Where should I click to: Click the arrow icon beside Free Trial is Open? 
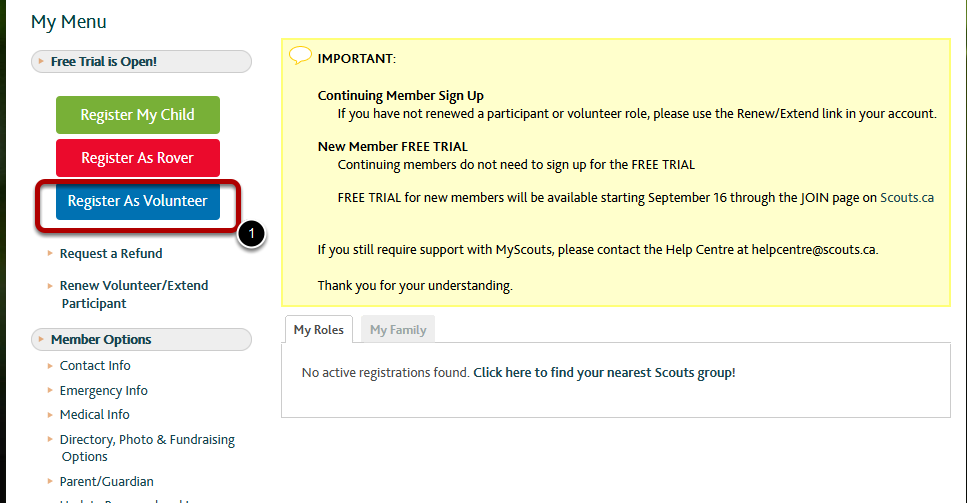click(41, 61)
